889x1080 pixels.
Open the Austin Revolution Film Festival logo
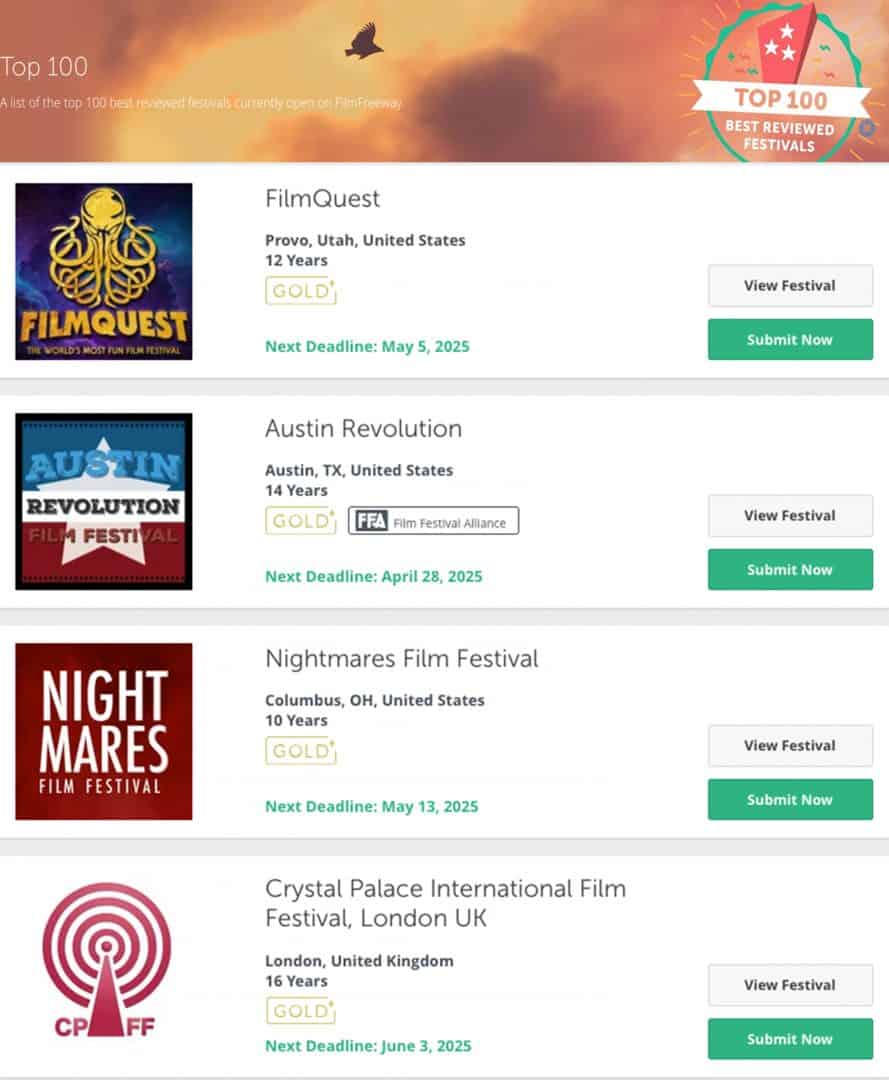click(x=104, y=501)
